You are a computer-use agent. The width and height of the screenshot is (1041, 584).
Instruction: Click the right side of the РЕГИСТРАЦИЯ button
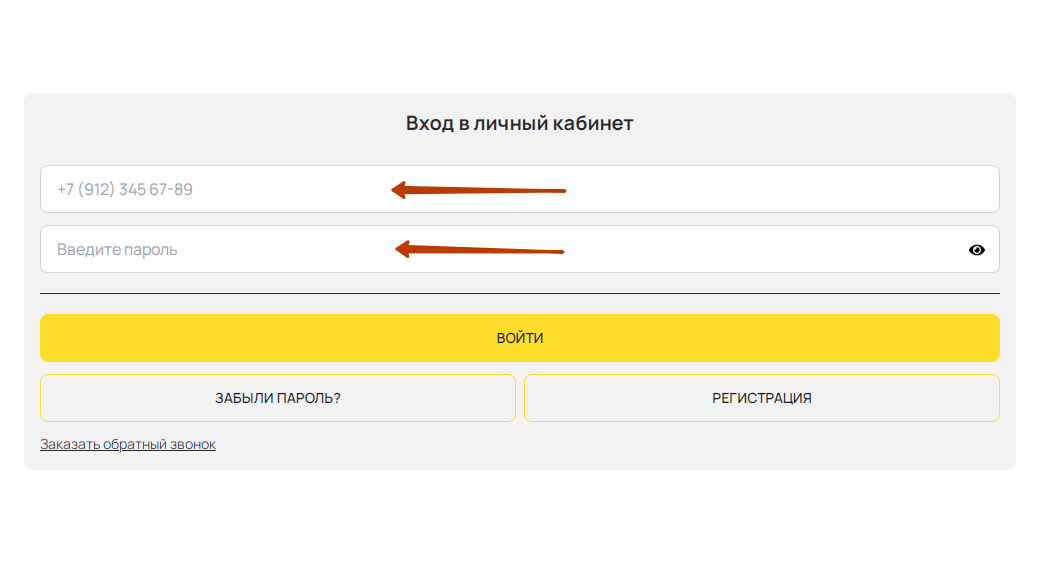coord(950,397)
